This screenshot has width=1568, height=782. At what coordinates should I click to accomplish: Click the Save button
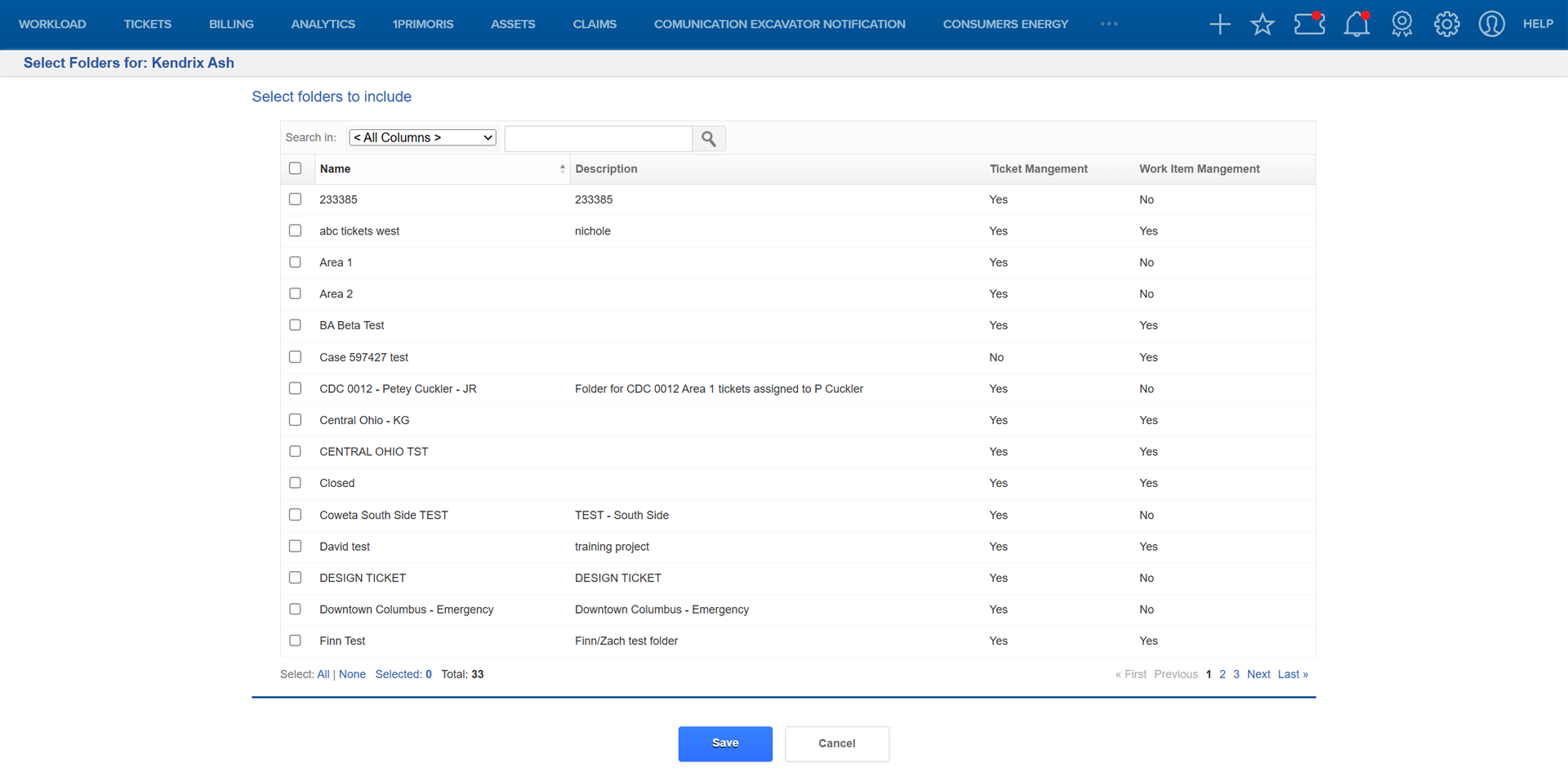point(725,744)
